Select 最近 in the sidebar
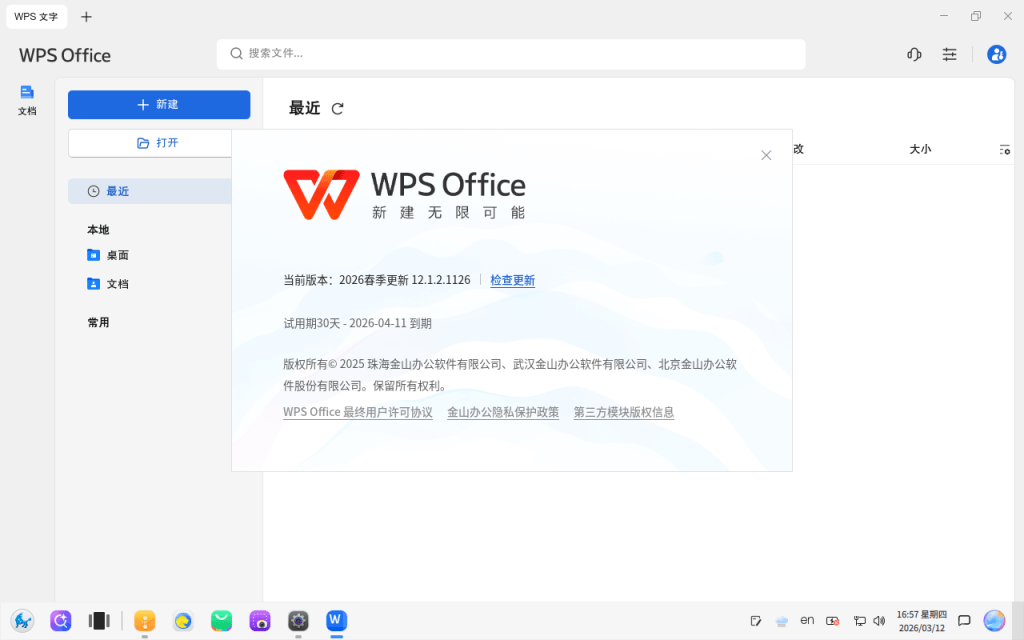 click(x=150, y=191)
